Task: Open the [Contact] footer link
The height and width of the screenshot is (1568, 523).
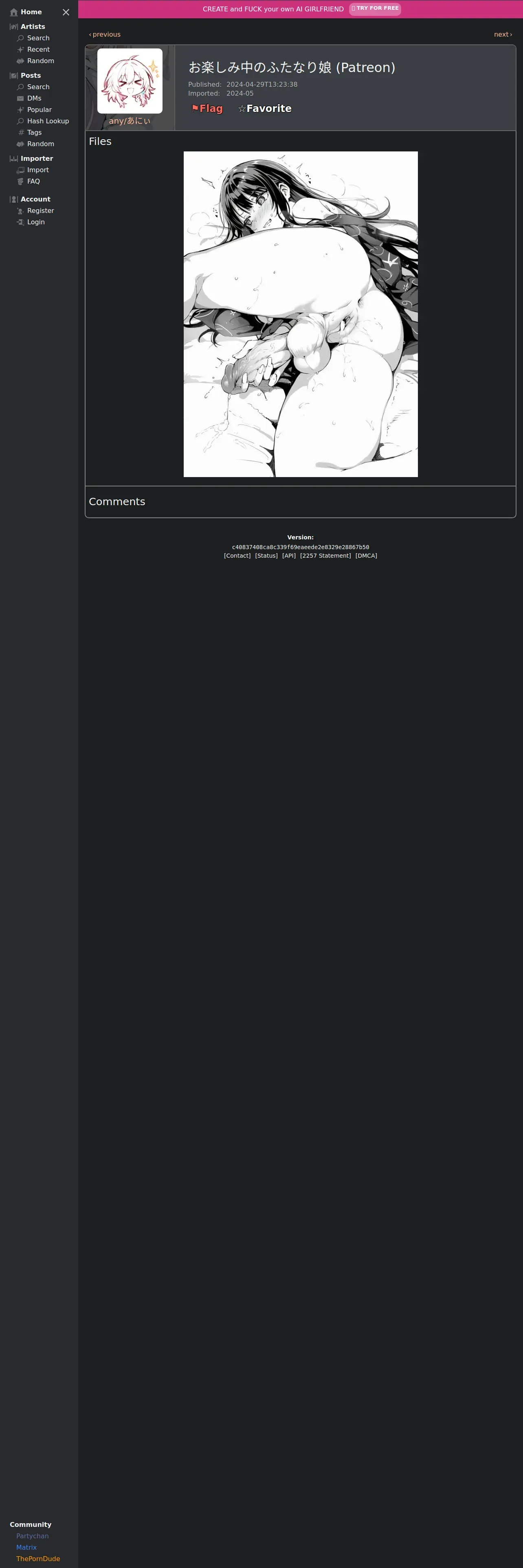Action: 237,556
